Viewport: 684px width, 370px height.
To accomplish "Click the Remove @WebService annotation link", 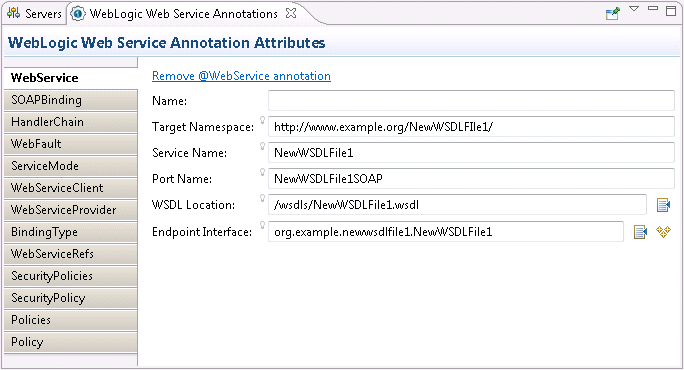I will (241, 76).
